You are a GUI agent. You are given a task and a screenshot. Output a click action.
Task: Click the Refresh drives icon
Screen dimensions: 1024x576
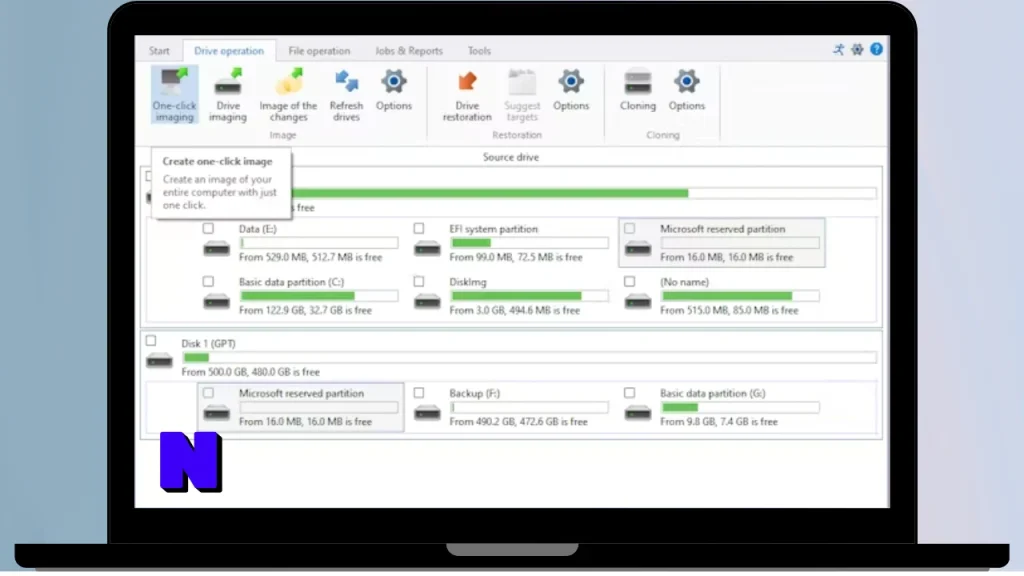point(346,81)
